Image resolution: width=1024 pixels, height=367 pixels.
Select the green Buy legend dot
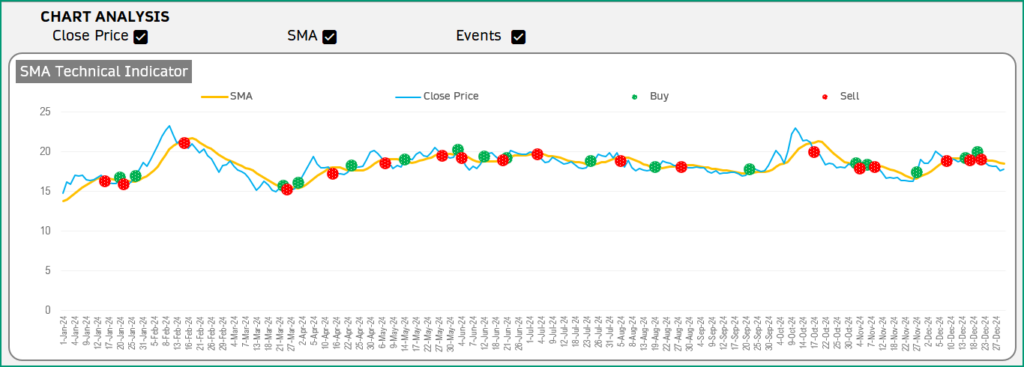point(634,97)
